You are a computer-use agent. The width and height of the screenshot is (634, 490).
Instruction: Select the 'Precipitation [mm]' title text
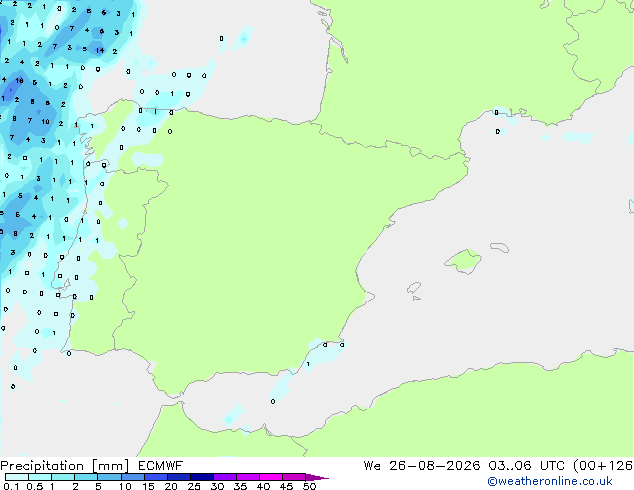click(65, 466)
